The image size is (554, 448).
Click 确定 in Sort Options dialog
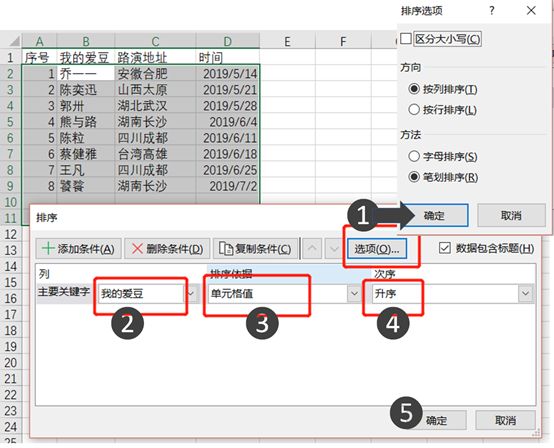434,215
